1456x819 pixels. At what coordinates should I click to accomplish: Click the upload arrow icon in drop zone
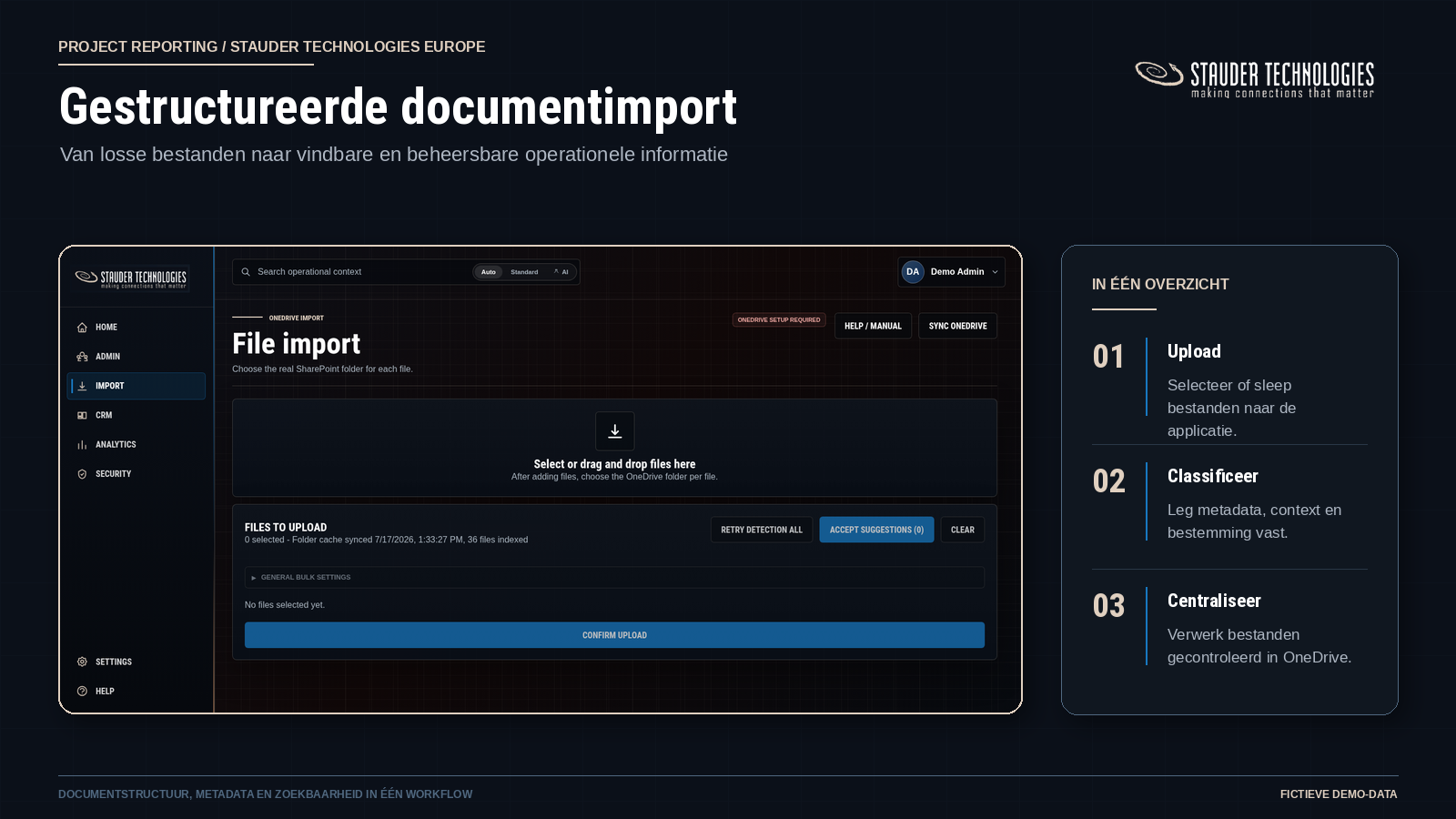click(615, 431)
